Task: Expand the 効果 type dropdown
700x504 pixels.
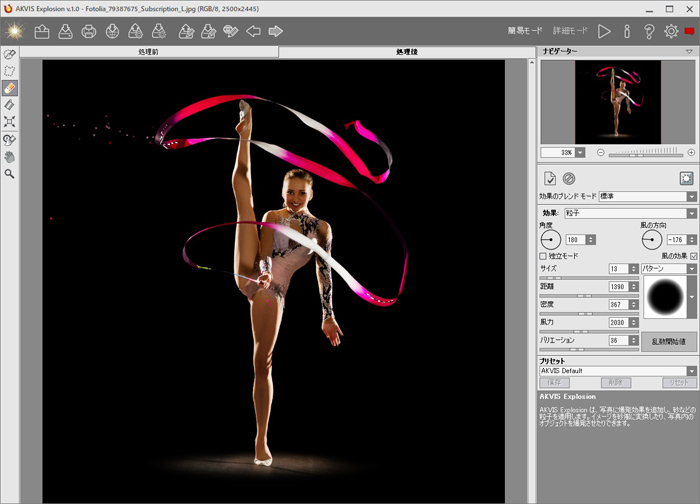Action: 631,213
